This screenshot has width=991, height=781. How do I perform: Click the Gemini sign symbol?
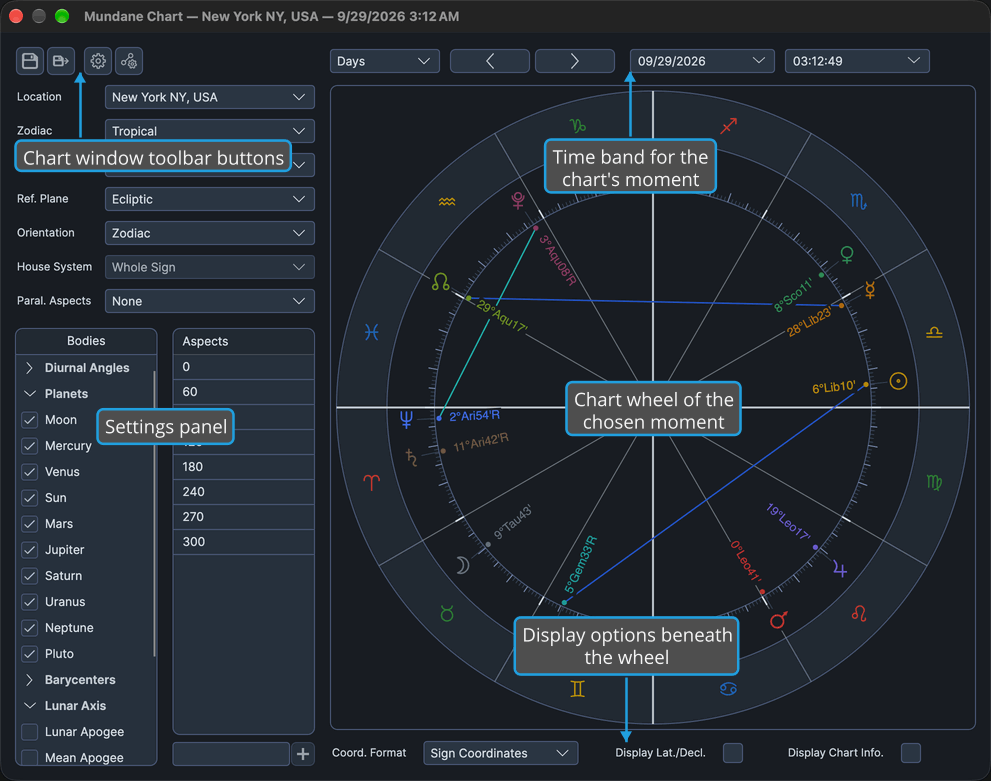(x=578, y=689)
